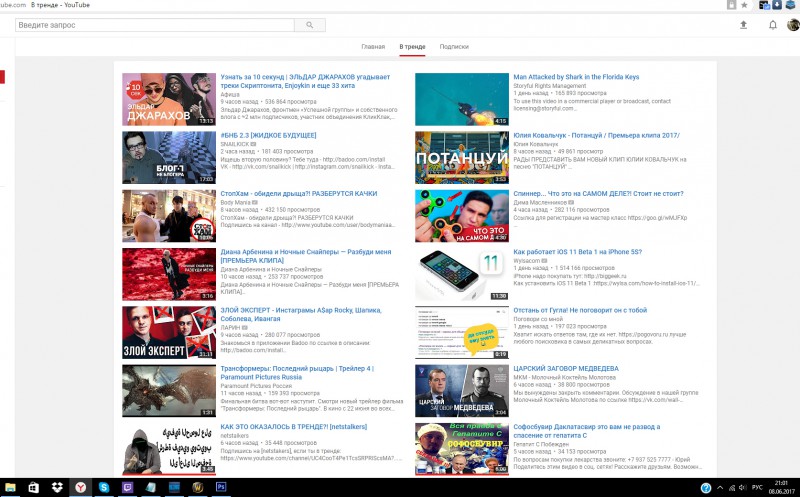The image size is (800, 497).
Task: Open the taskbar clock showing 21:01
Action: pos(781,487)
